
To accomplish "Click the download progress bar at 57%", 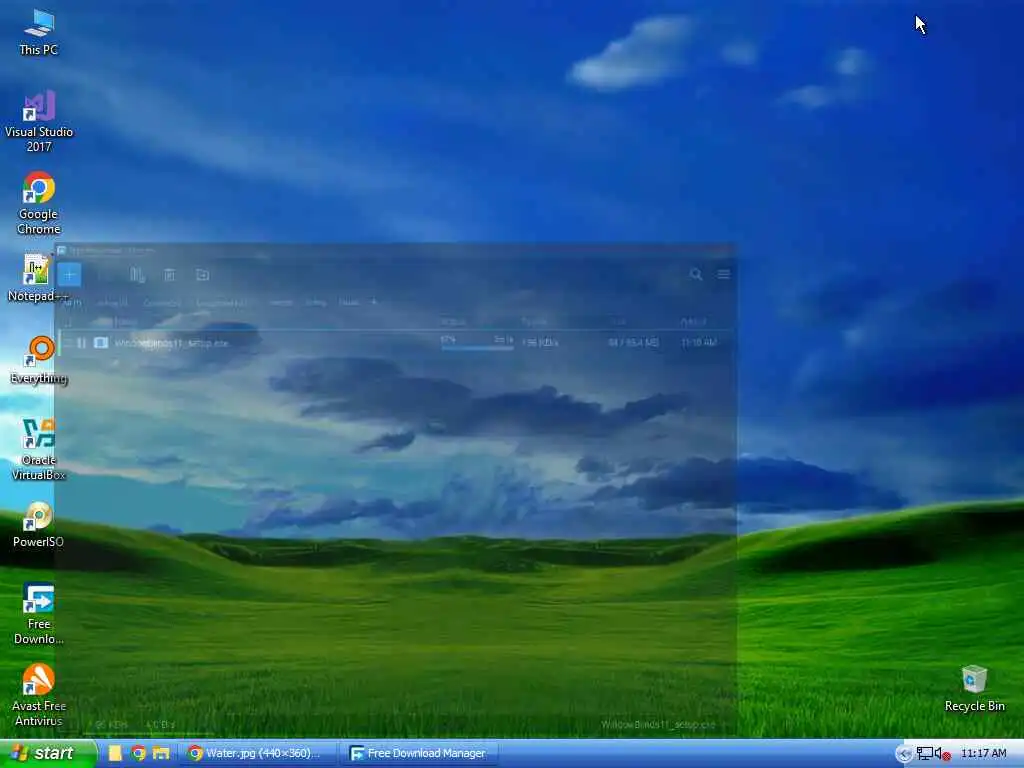I will 477,348.
